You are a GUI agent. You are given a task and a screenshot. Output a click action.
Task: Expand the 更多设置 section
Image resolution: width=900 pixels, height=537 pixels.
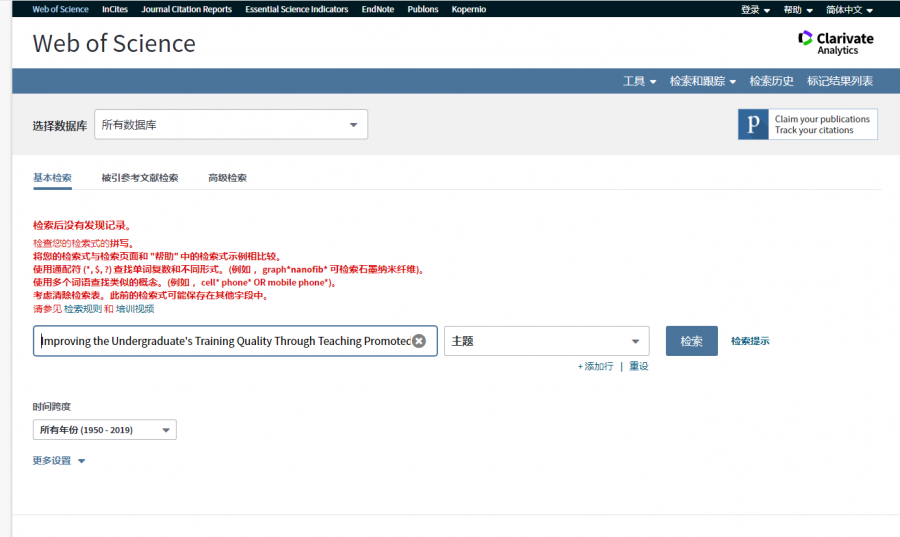coord(59,460)
